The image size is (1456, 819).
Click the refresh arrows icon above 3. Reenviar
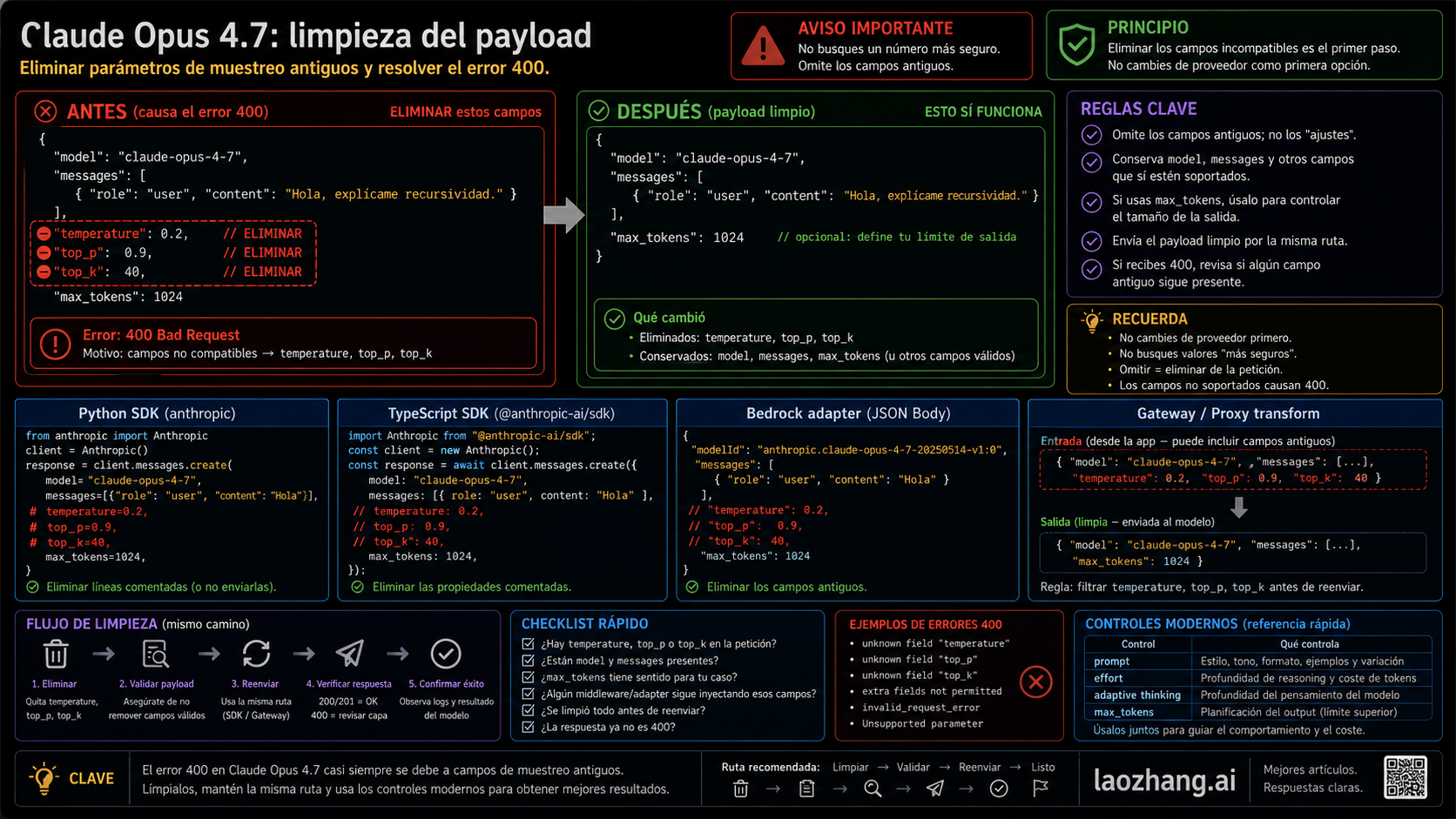(256, 654)
